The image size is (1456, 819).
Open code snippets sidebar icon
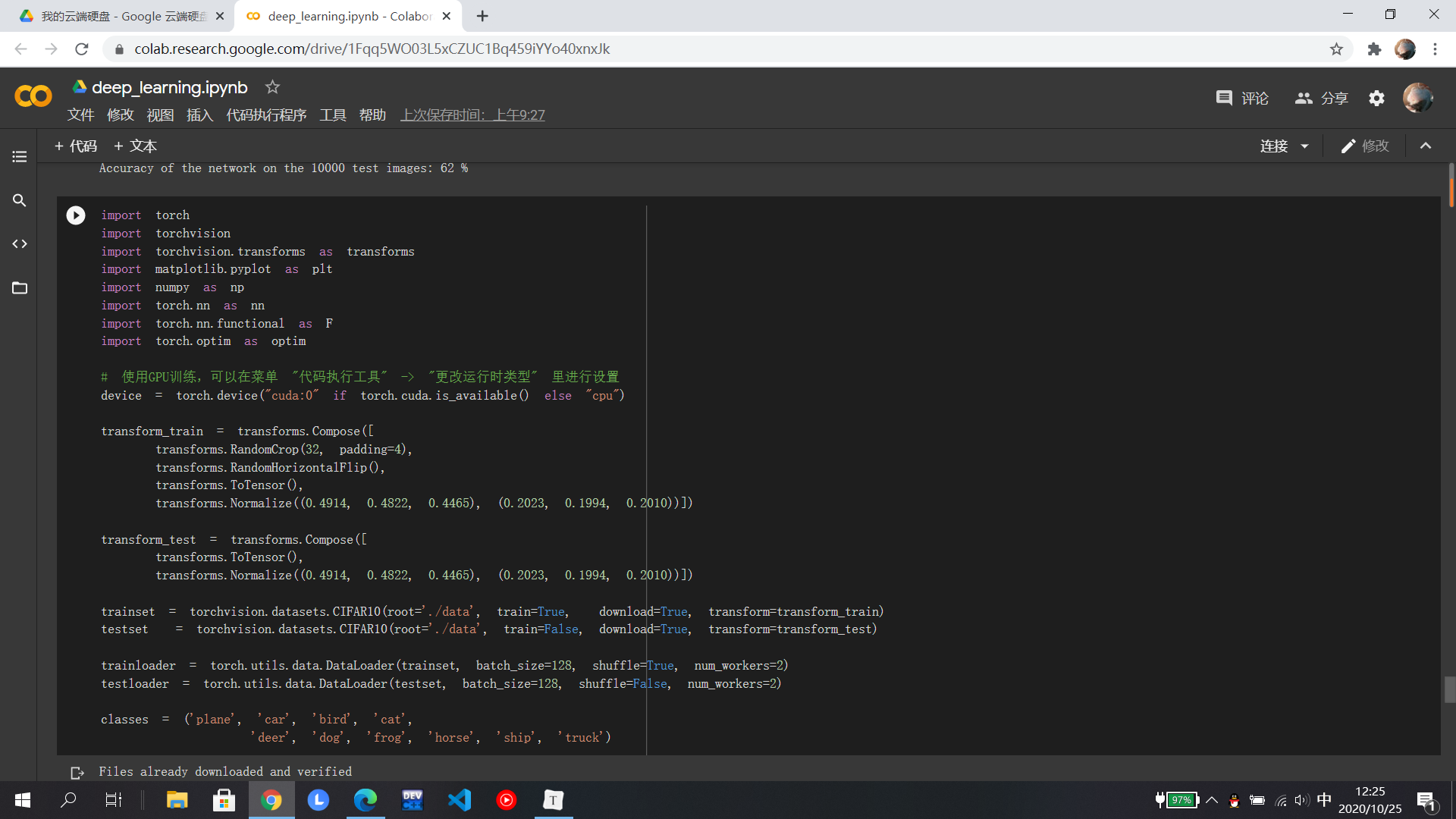pos(20,244)
